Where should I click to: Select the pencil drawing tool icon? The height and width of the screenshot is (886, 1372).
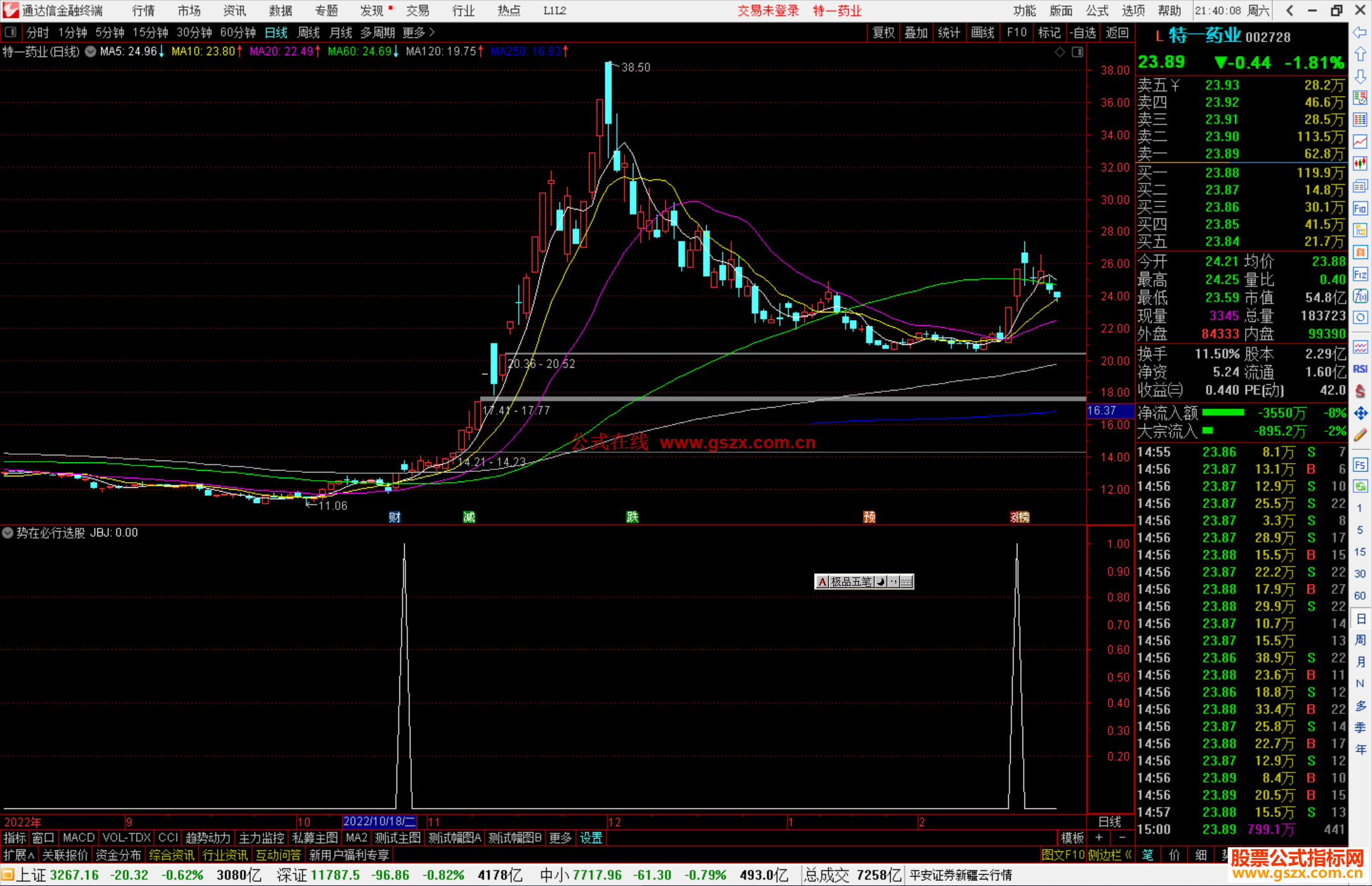(x=1360, y=435)
